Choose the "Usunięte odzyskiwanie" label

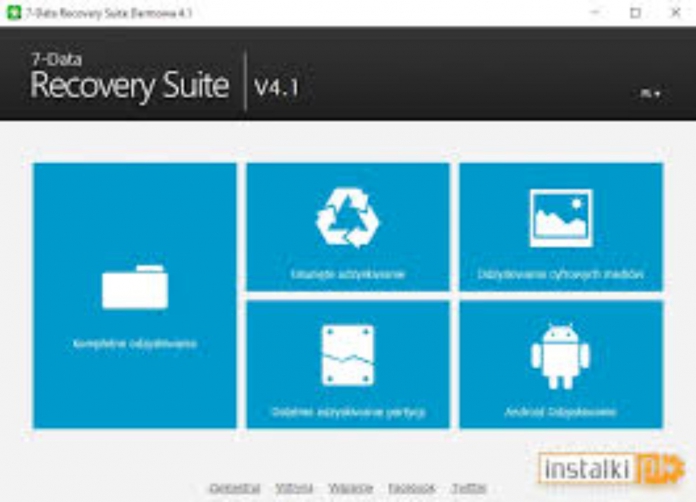347,273
